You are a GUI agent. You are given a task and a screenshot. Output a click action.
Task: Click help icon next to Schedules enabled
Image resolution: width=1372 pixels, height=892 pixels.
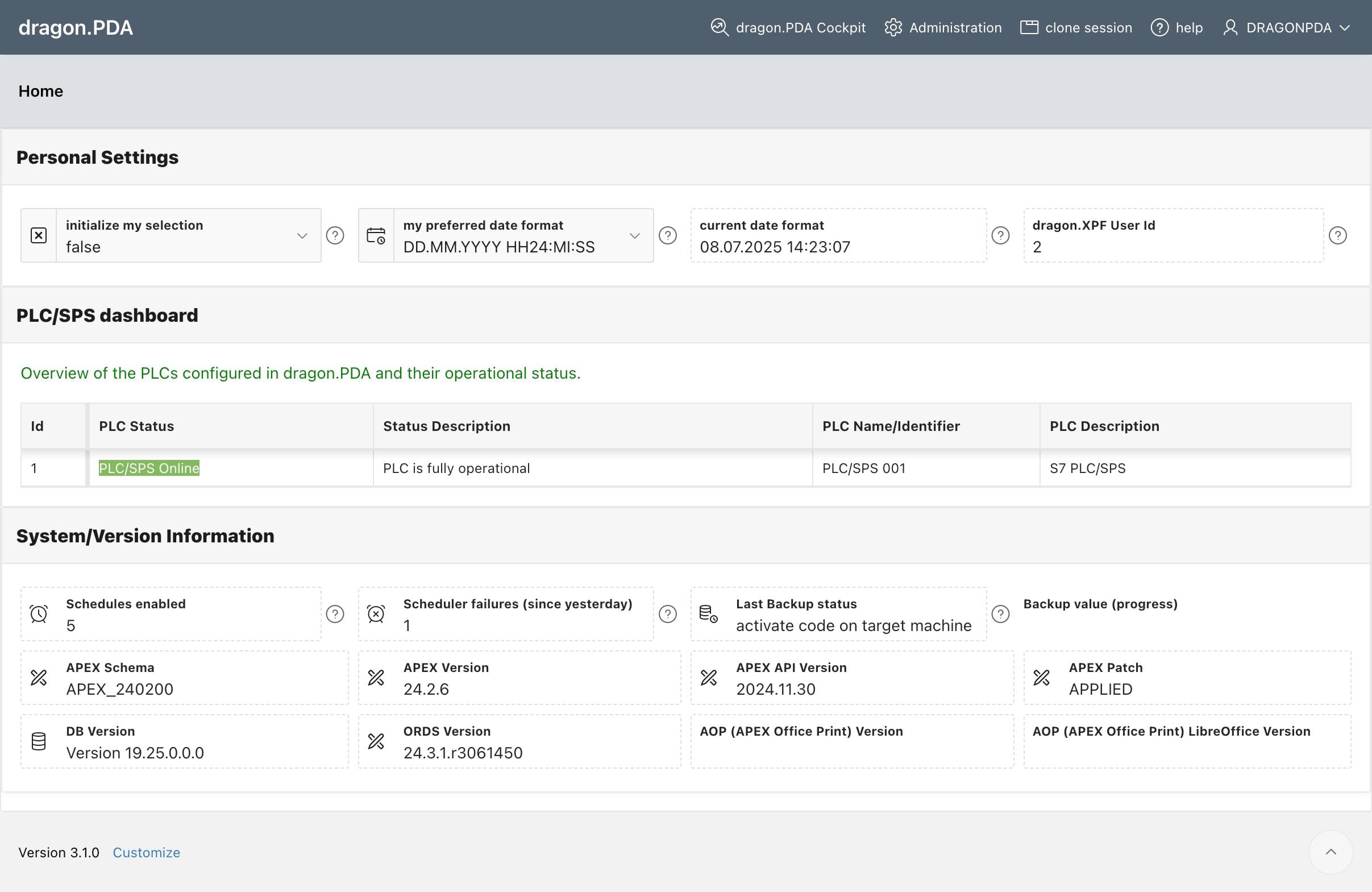(x=335, y=614)
